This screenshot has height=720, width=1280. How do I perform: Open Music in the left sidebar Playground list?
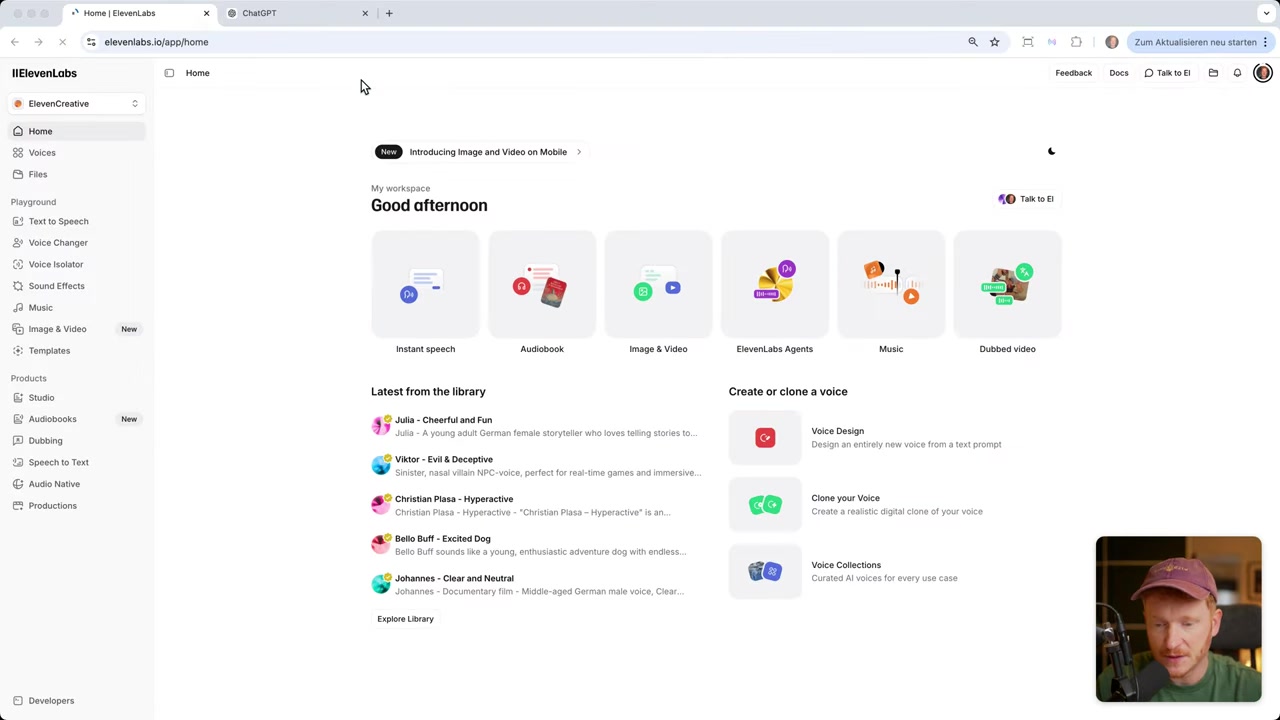76,307
